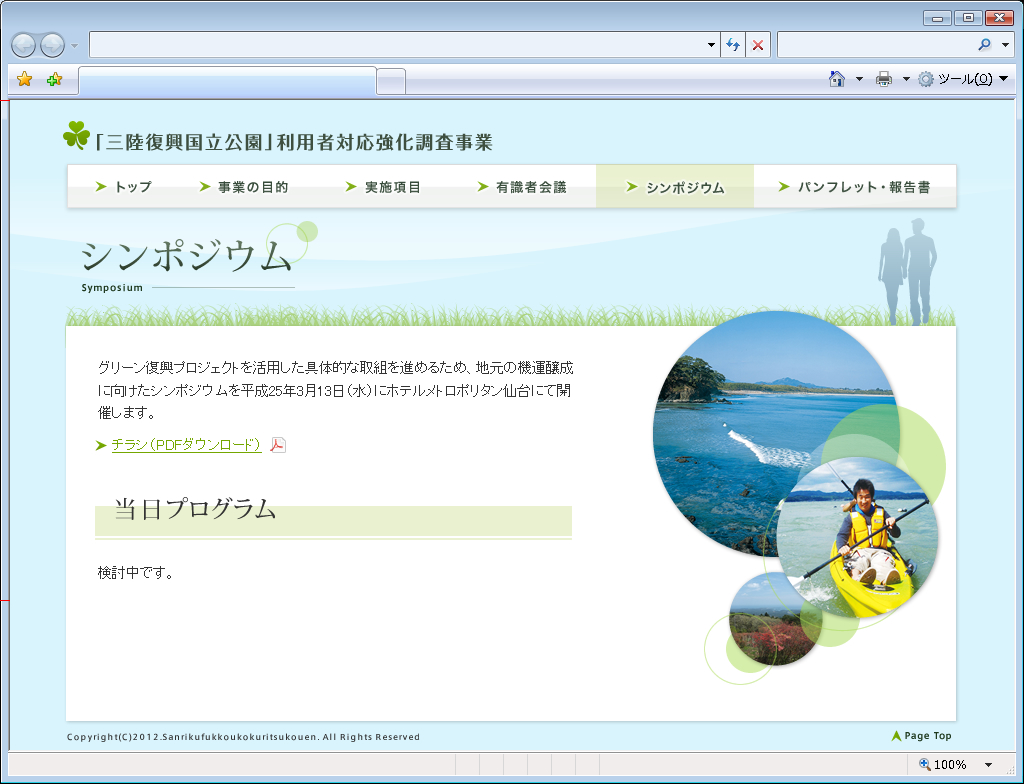
Task: Click the Printer icon in toolbar
Action: pyautogui.click(x=884, y=79)
